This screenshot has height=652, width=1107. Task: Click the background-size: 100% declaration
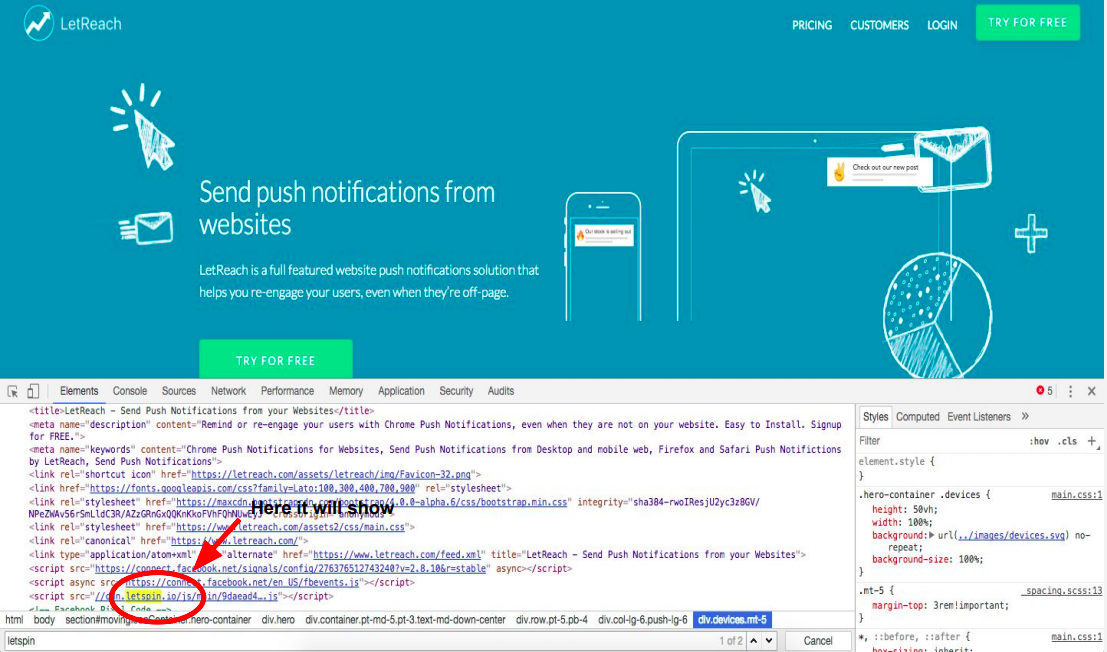coord(927,560)
